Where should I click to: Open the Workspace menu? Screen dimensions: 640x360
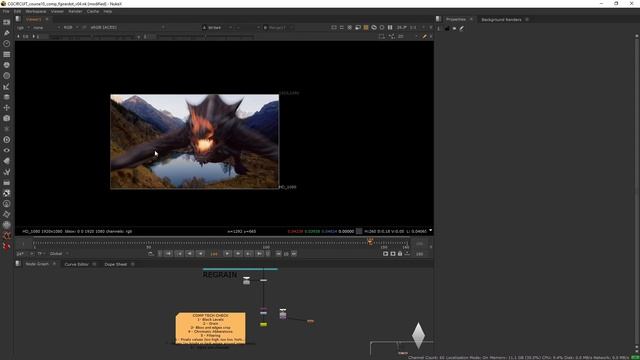click(36, 11)
